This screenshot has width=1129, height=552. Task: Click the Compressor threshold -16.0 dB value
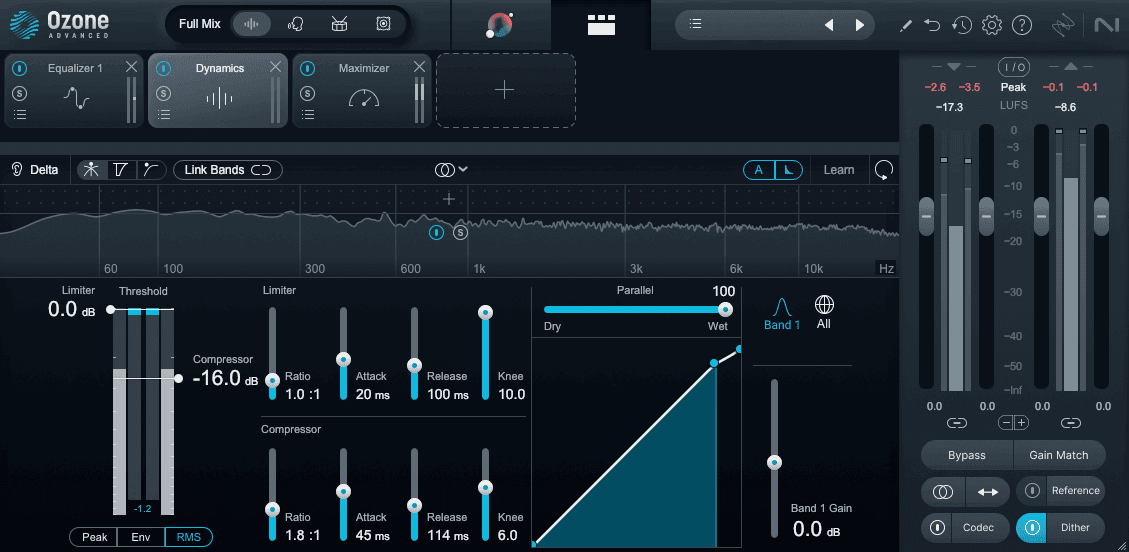225,379
